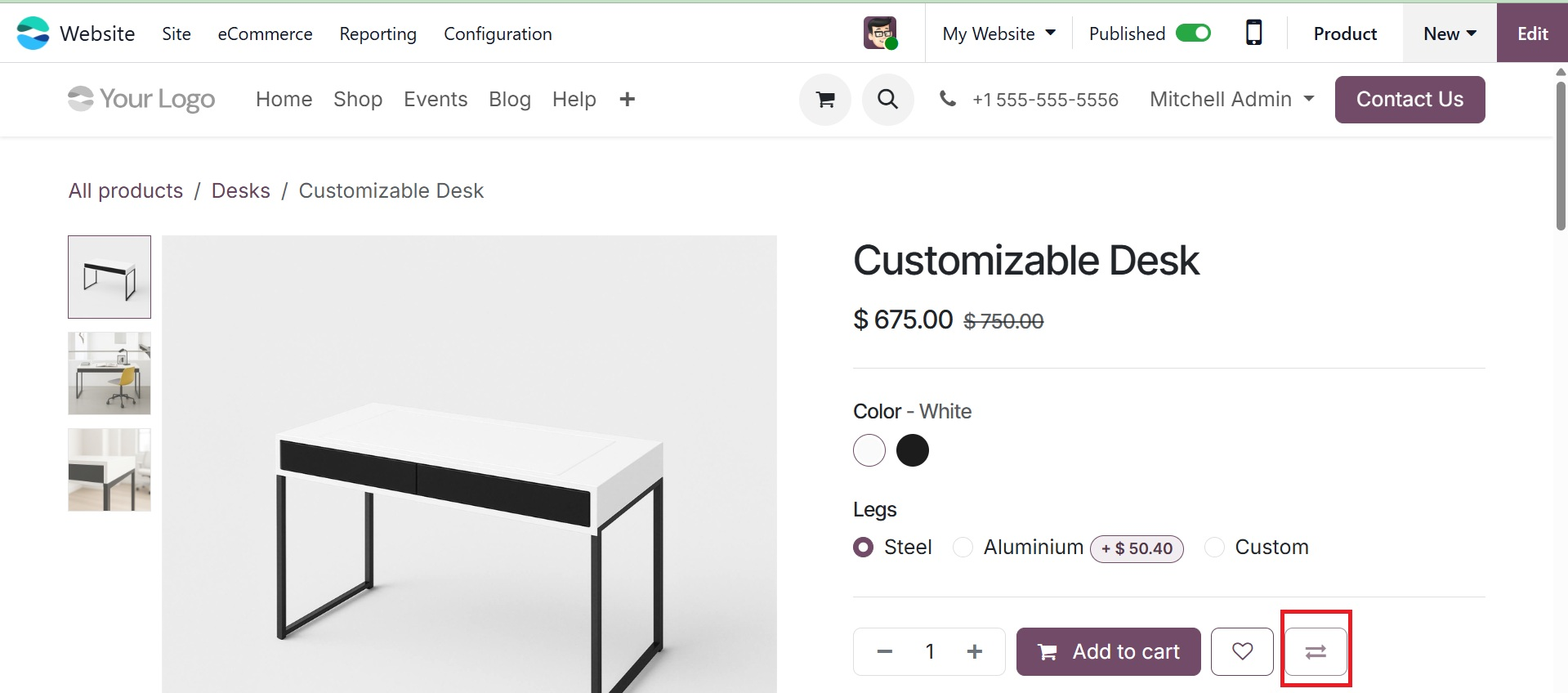Go to Desks breadcrumb link
1568x693 pixels.
click(x=240, y=190)
